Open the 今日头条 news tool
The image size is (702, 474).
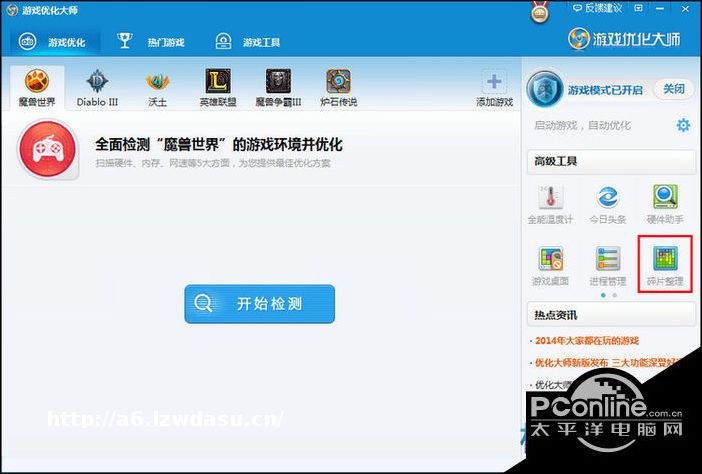(x=608, y=199)
